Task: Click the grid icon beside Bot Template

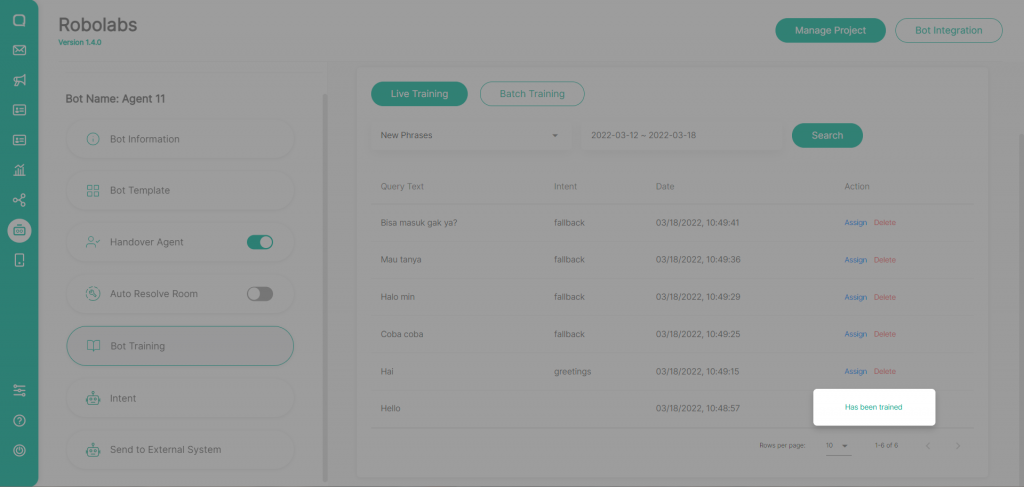Action: click(x=93, y=191)
